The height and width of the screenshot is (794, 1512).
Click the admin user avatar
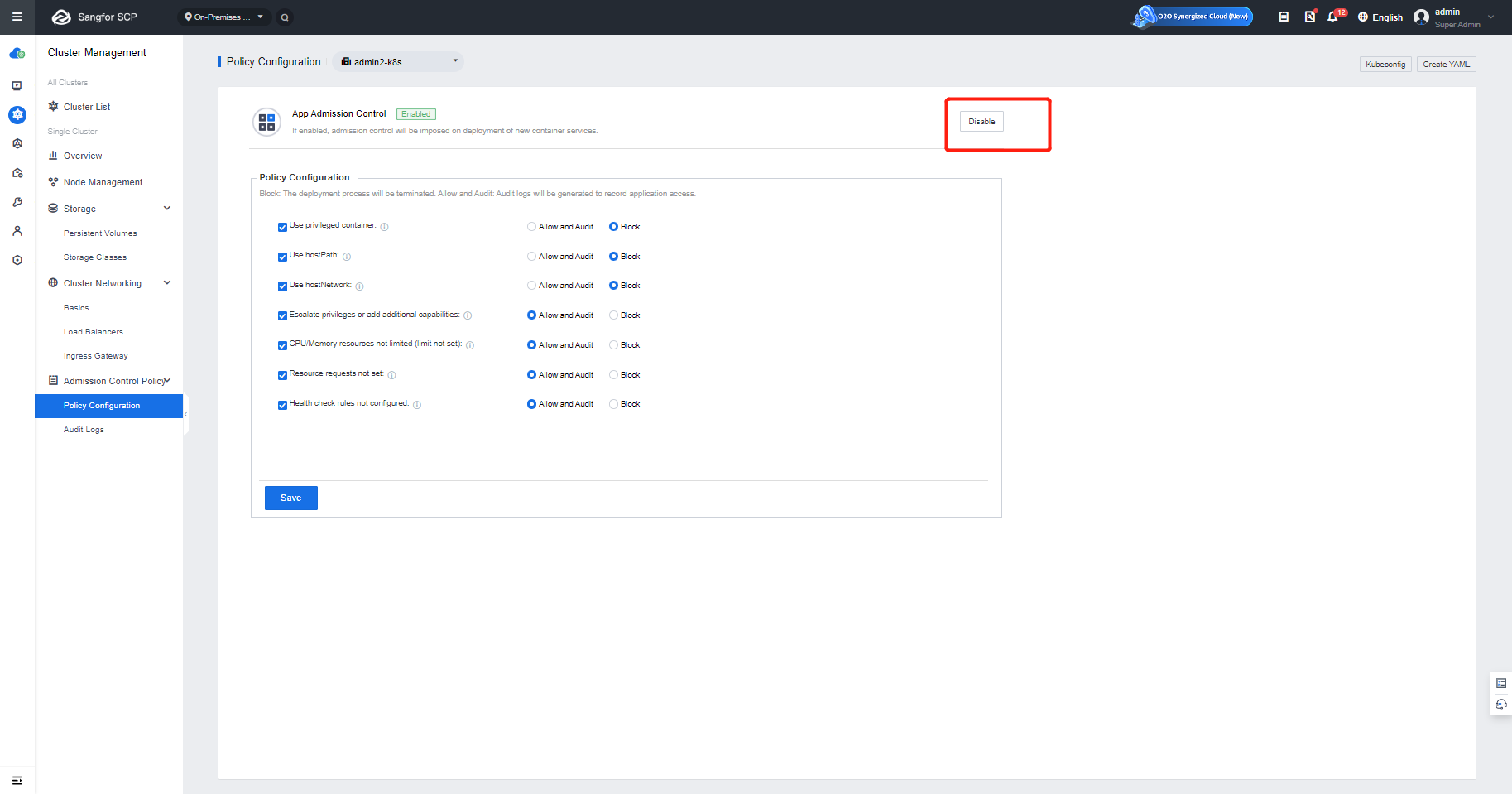pyautogui.click(x=1421, y=17)
